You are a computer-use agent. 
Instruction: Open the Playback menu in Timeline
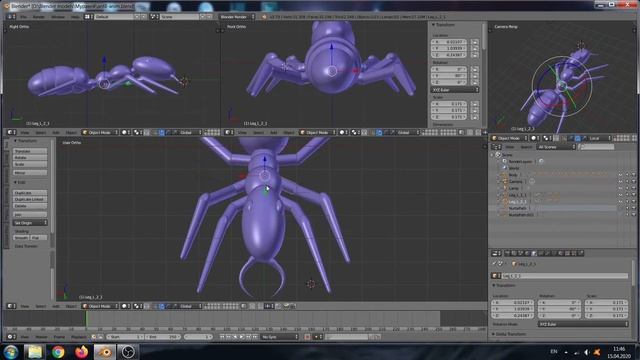[78, 337]
